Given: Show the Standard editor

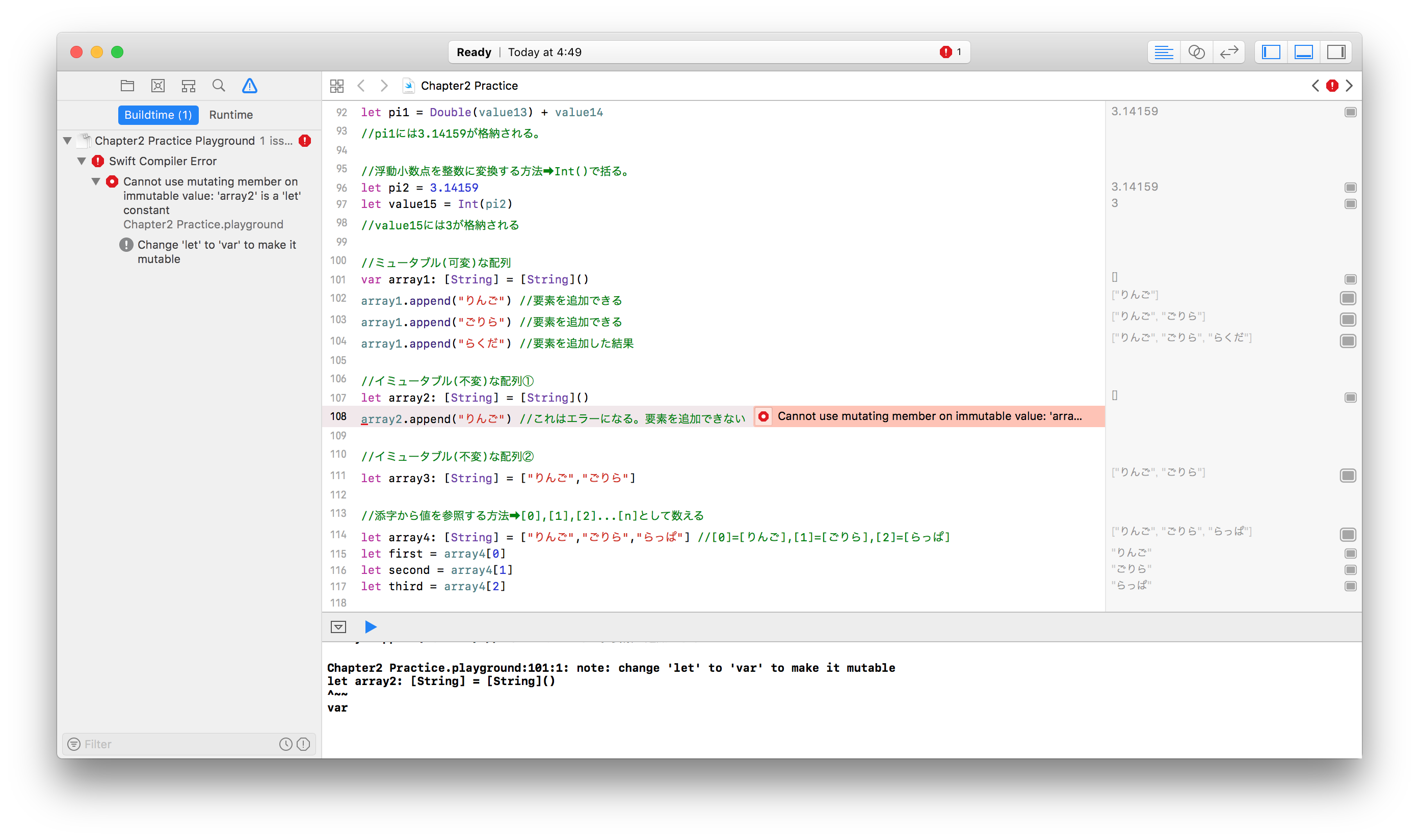Looking at the screenshot, I should pyautogui.click(x=1164, y=52).
